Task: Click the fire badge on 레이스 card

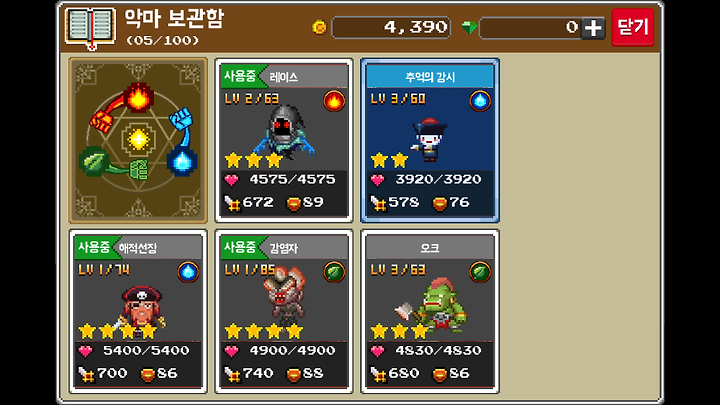Action: (334, 101)
